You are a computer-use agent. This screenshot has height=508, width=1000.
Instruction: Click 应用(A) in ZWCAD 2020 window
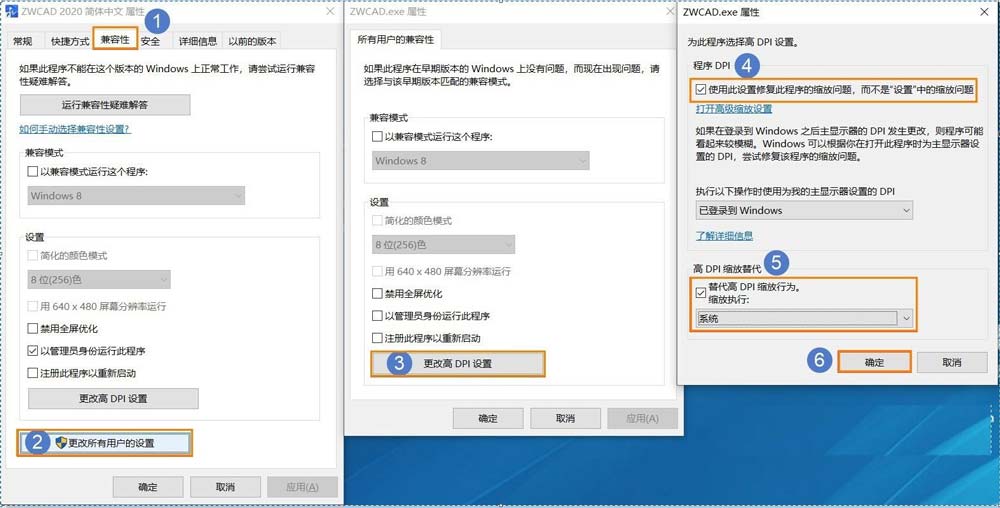click(302, 487)
